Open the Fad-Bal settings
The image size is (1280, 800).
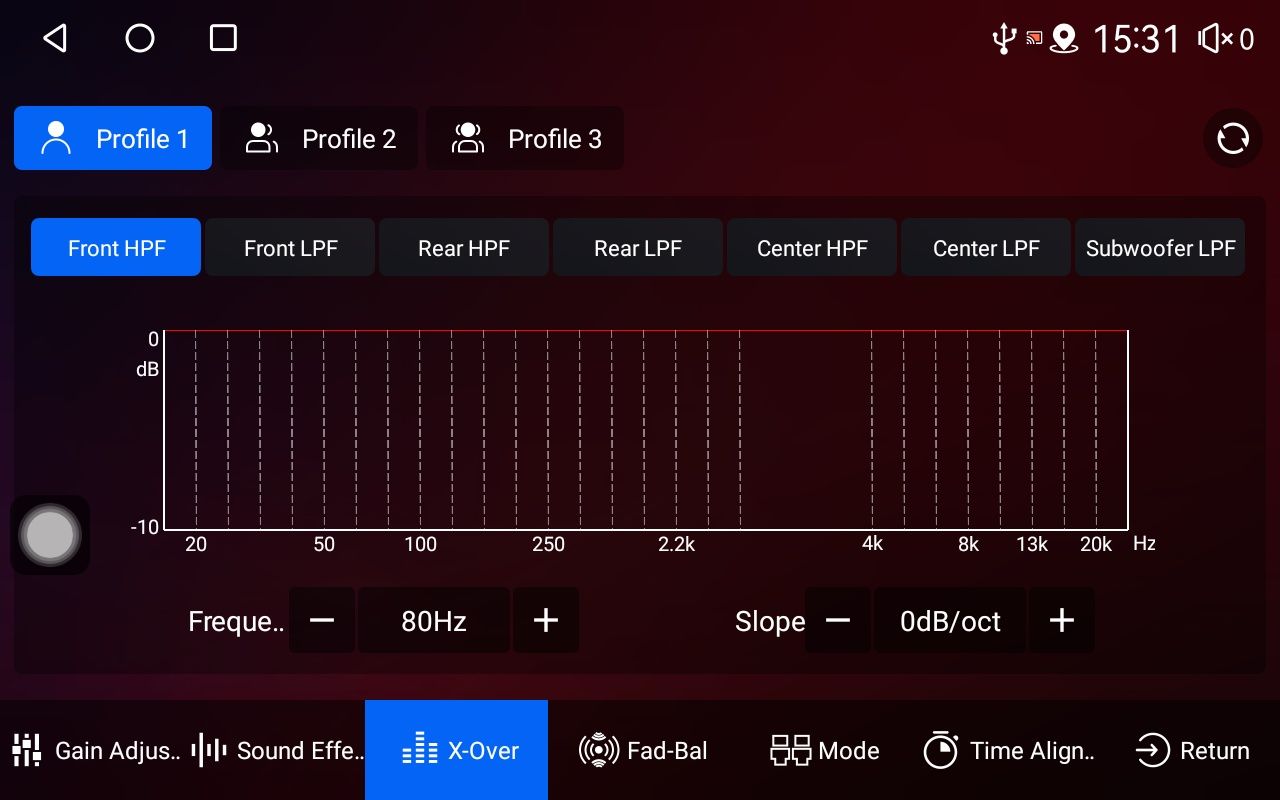643,750
